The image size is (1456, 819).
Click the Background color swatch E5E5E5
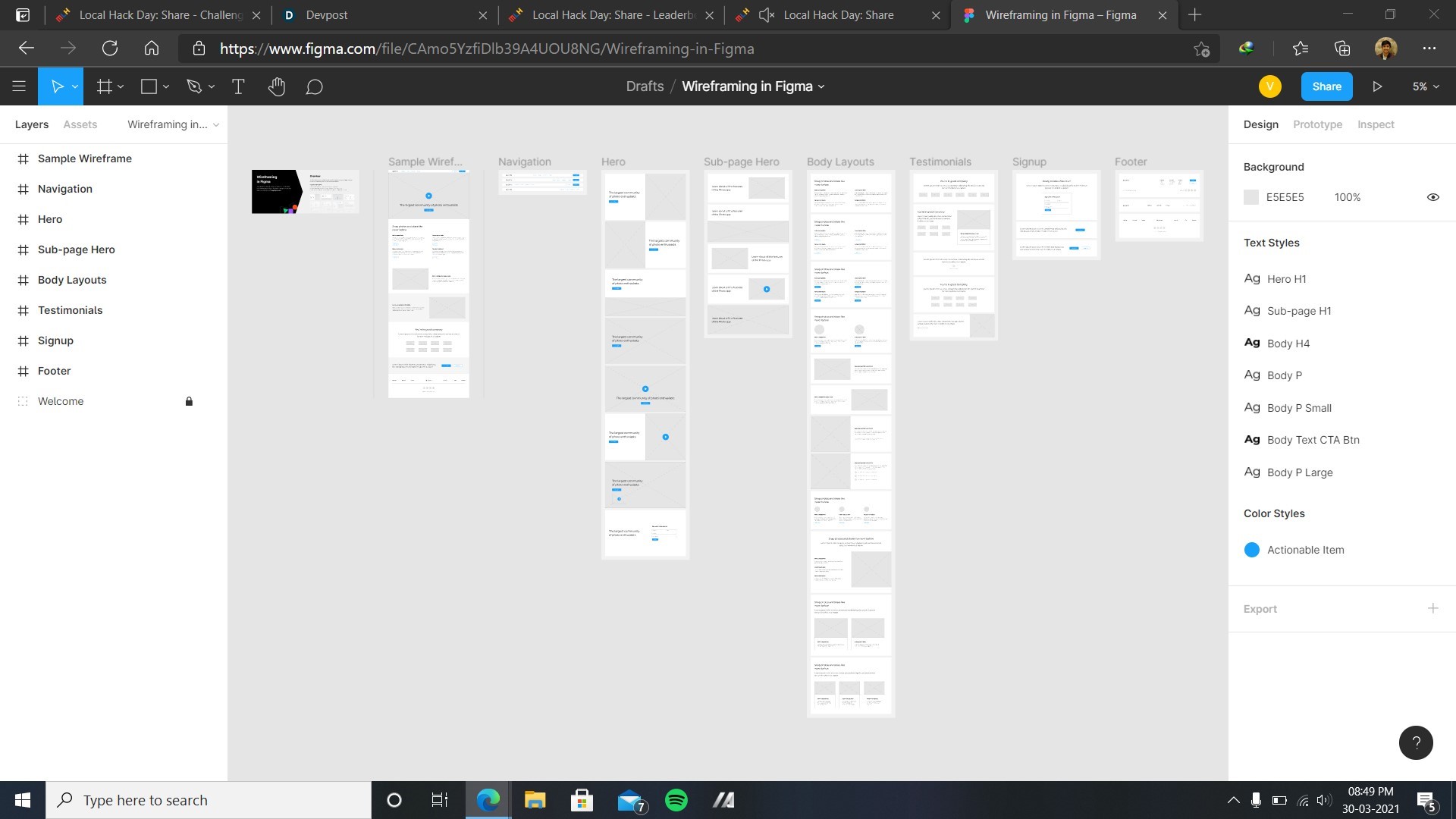pyautogui.click(x=1251, y=197)
